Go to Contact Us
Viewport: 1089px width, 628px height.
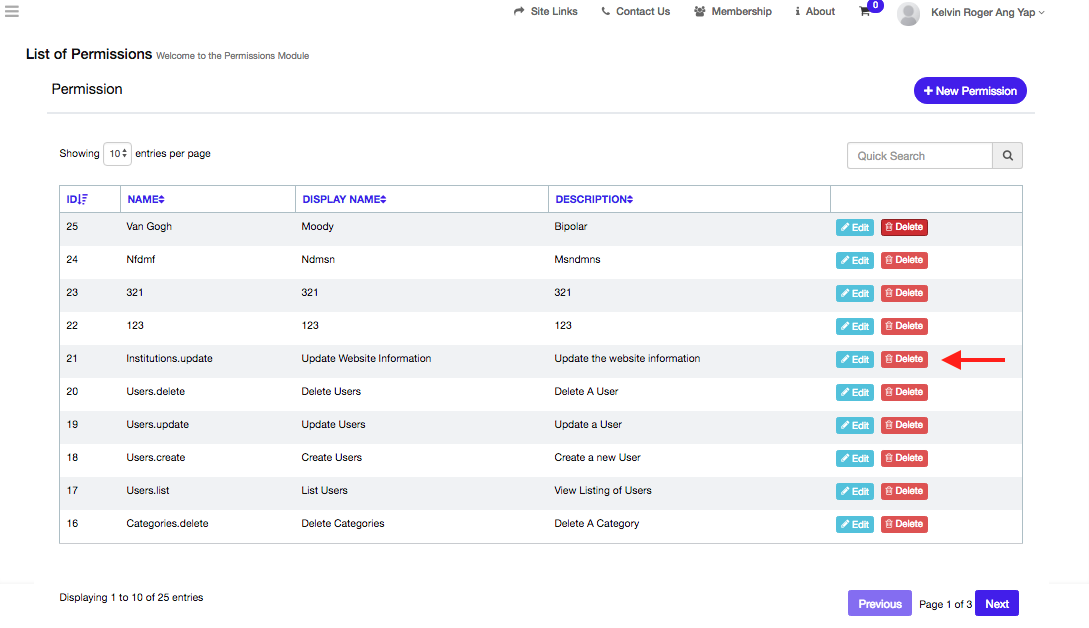pyautogui.click(x=636, y=12)
